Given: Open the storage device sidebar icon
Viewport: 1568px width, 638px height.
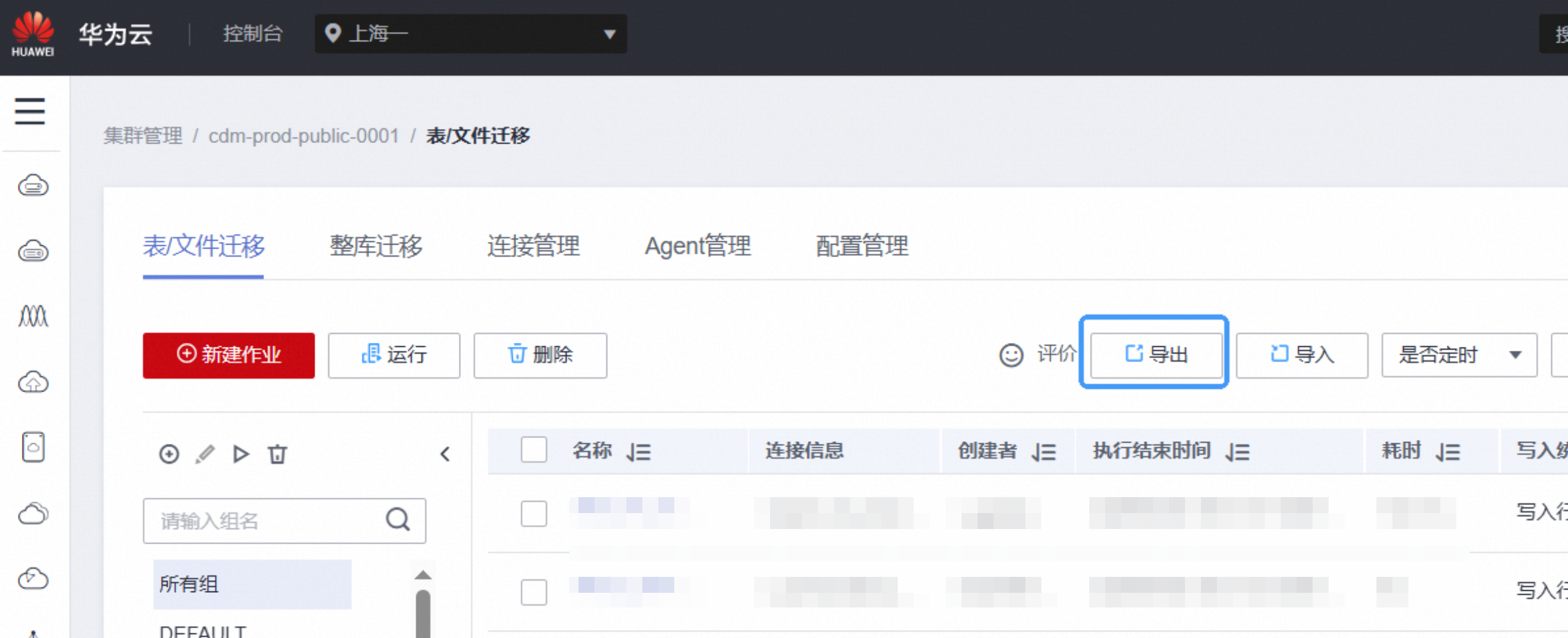Looking at the screenshot, I should (33, 447).
